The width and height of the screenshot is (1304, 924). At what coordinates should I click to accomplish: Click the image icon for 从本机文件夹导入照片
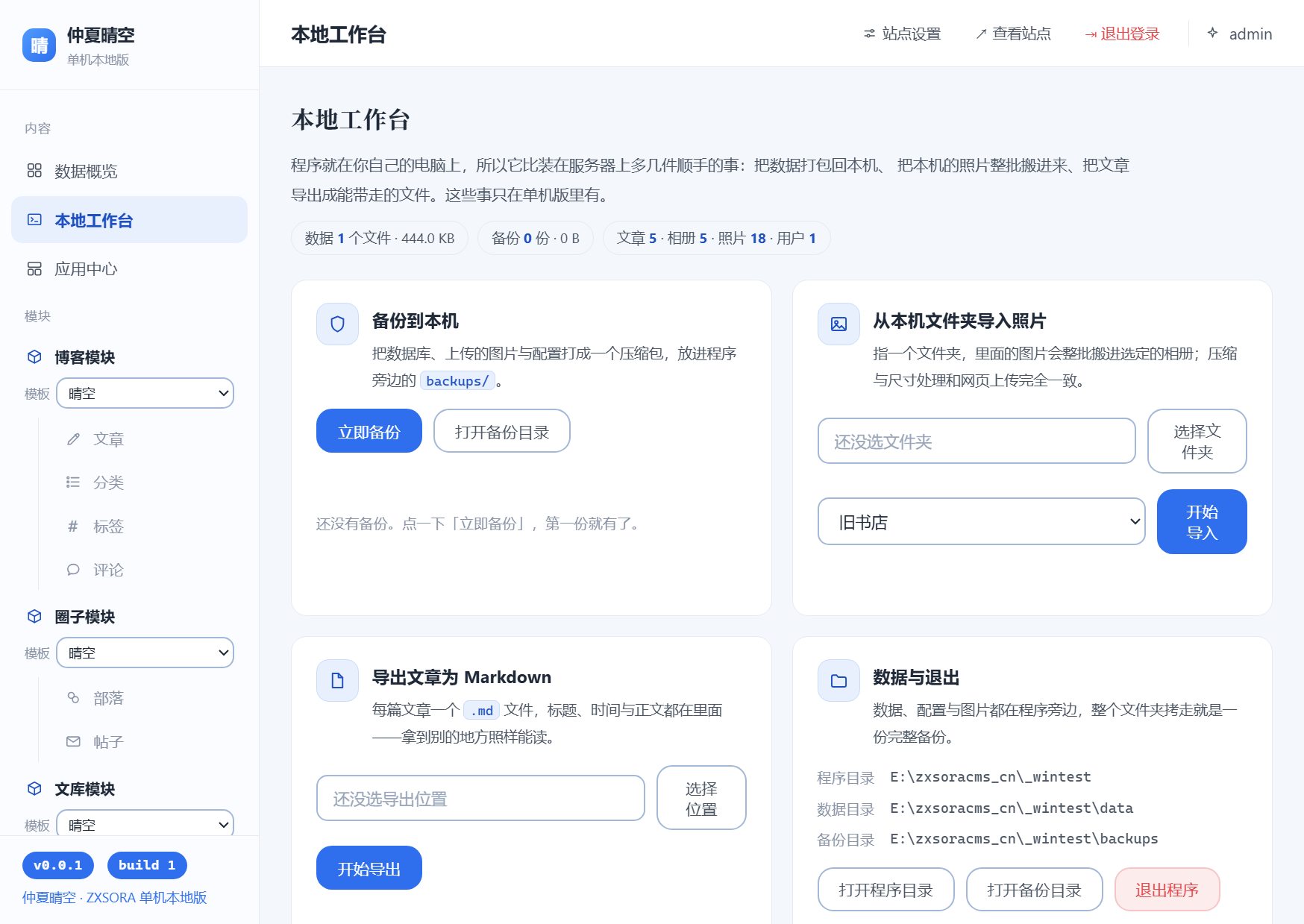click(838, 324)
